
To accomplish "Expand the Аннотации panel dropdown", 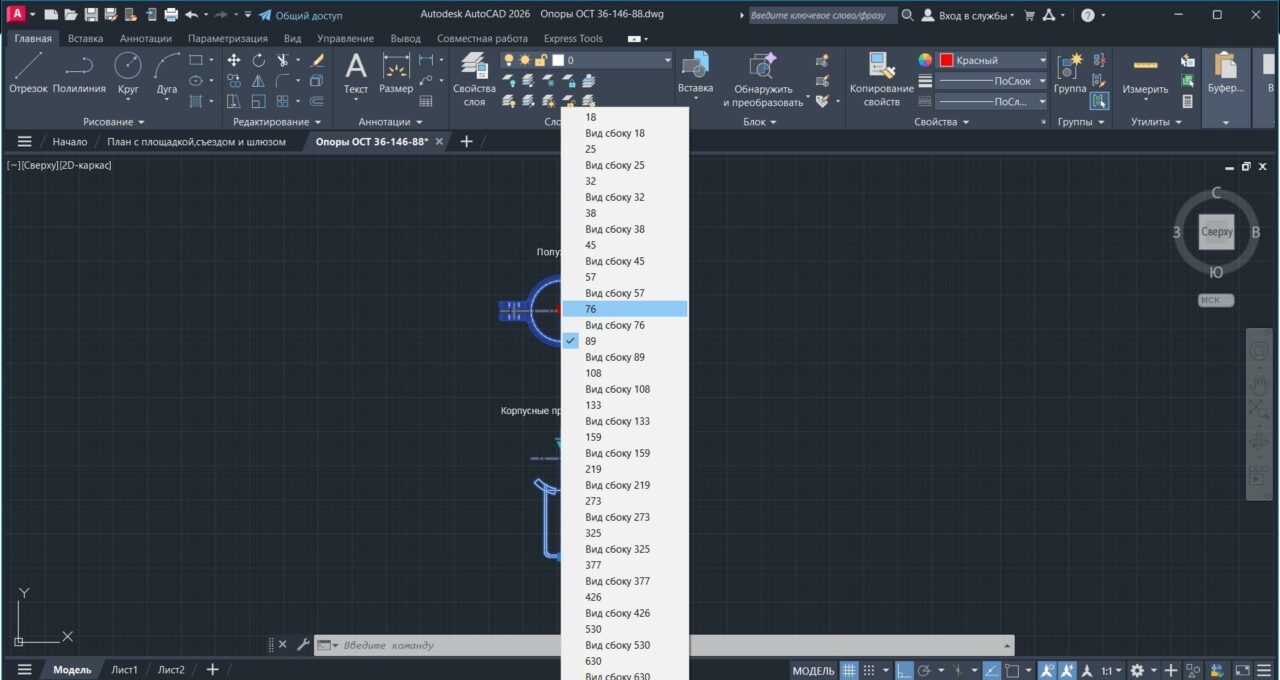I will pyautogui.click(x=391, y=122).
